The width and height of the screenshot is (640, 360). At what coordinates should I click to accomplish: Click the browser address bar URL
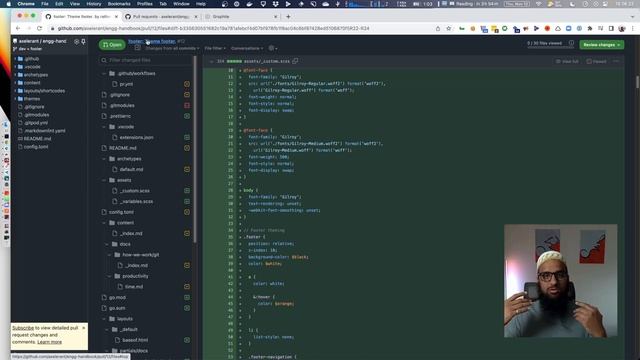tap(213, 29)
